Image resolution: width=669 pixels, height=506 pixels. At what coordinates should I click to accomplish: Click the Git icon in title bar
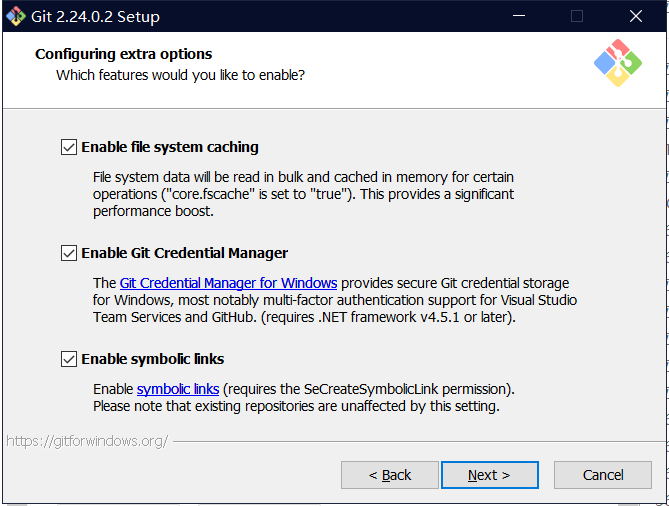16,16
